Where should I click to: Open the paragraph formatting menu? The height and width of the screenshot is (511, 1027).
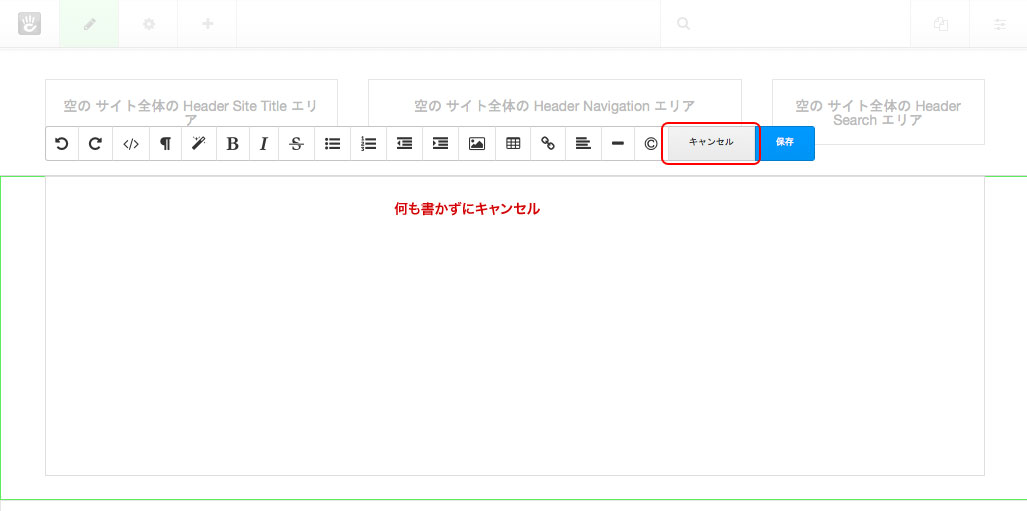[x=166, y=143]
